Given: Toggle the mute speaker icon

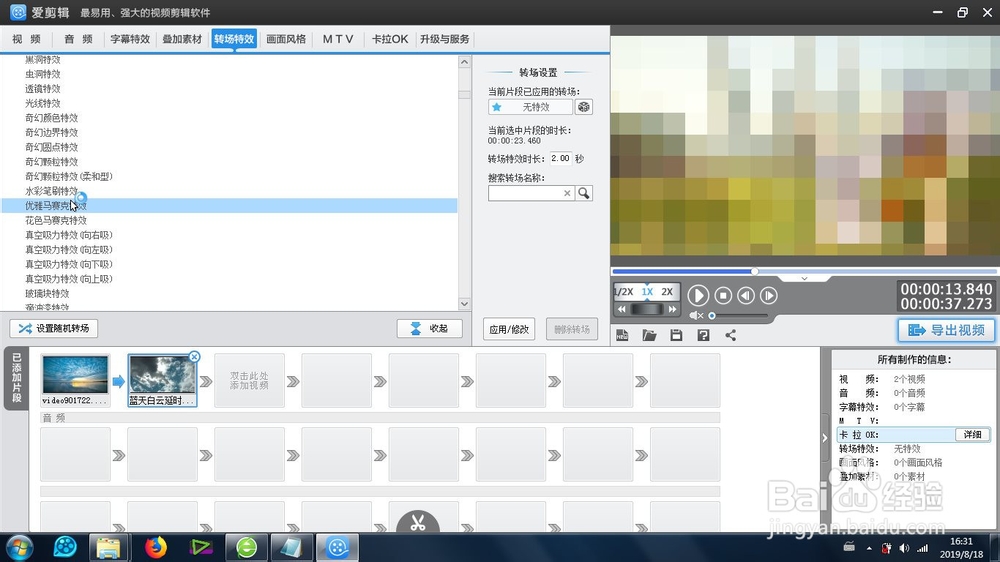Looking at the screenshot, I should (696, 315).
